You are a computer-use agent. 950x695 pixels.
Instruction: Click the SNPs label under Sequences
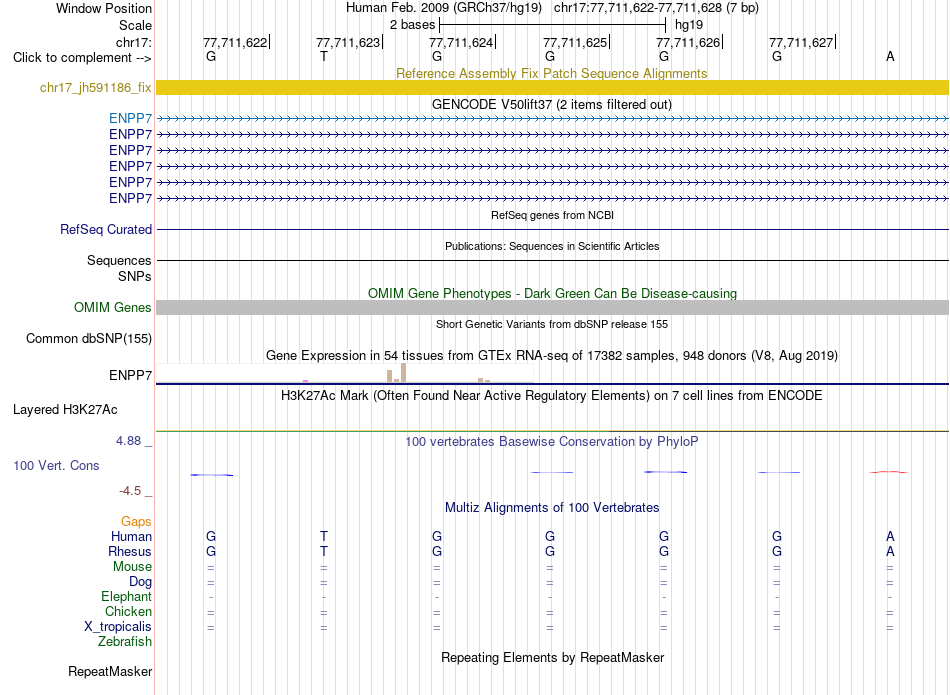tap(135, 276)
